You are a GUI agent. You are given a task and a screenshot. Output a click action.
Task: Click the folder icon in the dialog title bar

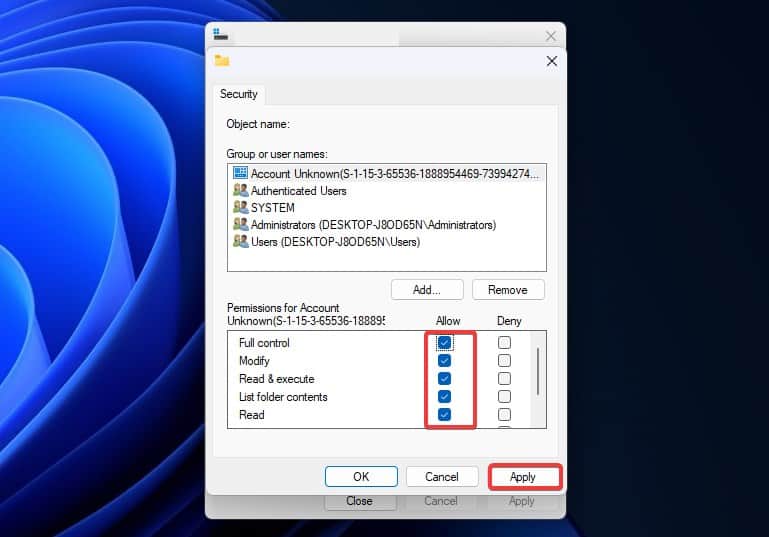pyautogui.click(x=222, y=60)
